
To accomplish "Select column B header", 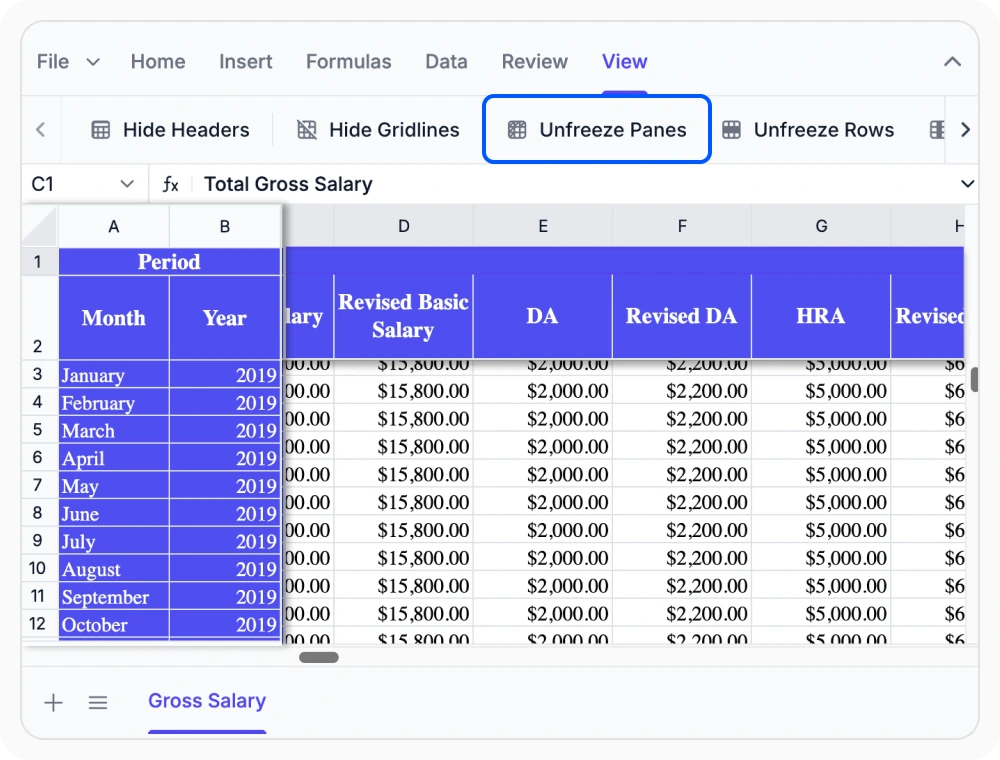I will pos(224,226).
